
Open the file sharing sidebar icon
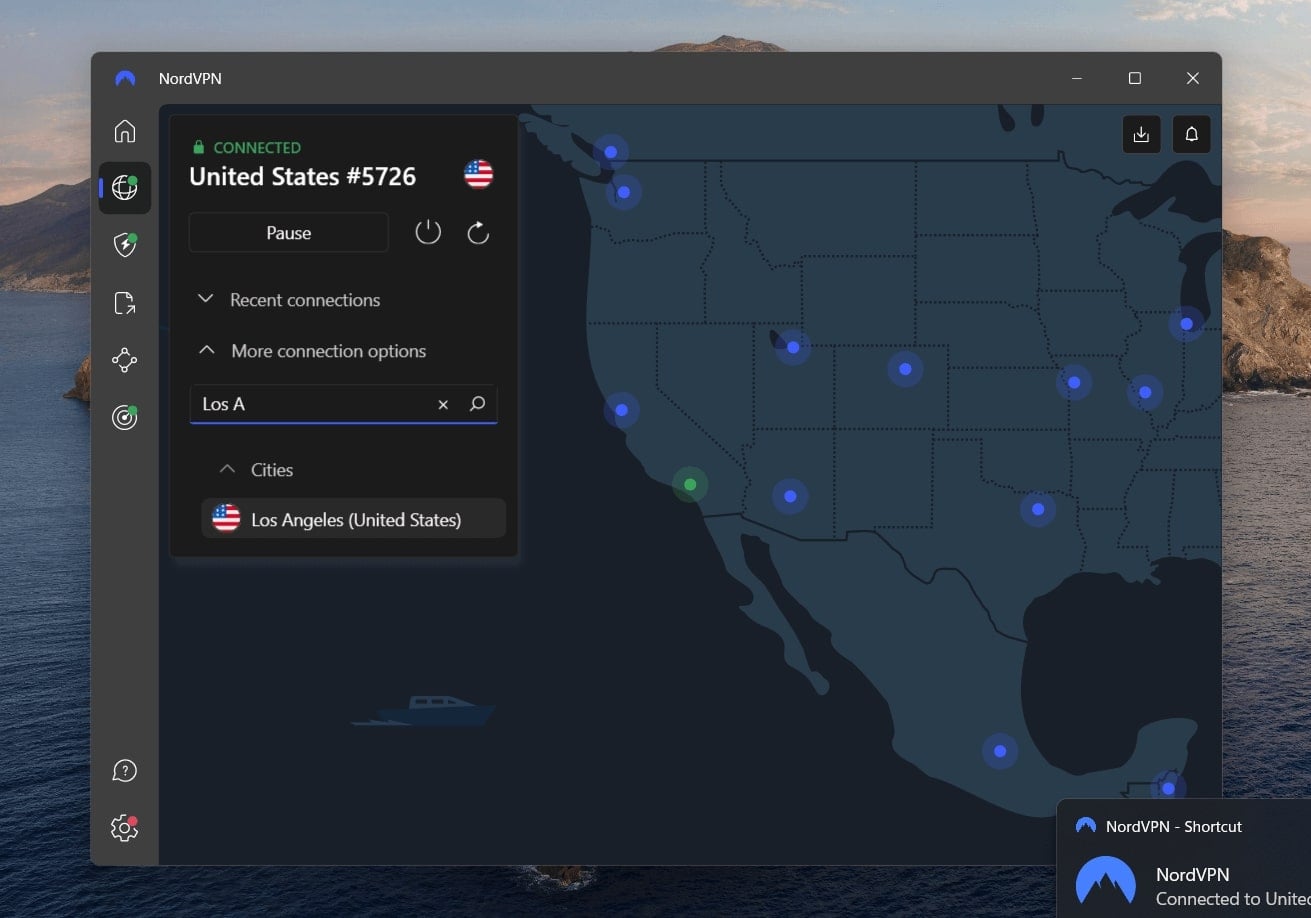pyautogui.click(x=124, y=302)
